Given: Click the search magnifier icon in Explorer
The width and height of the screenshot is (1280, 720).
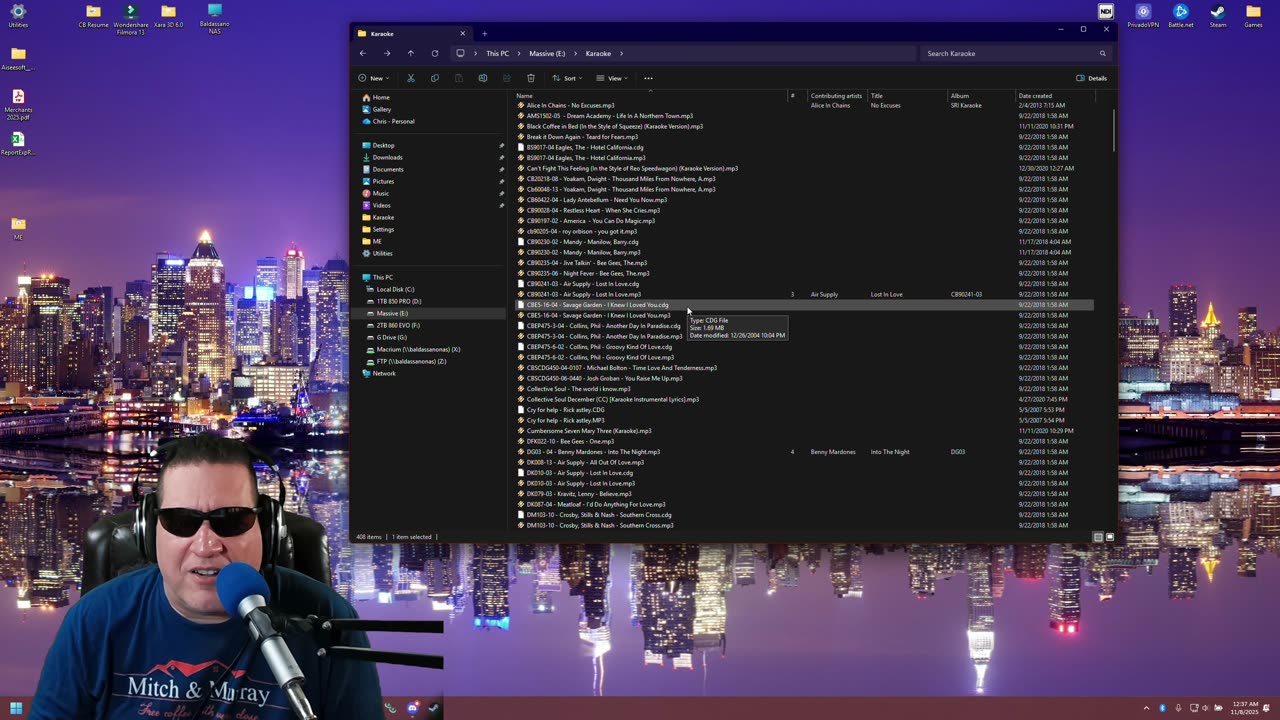Looking at the screenshot, I should tap(1103, 53).
